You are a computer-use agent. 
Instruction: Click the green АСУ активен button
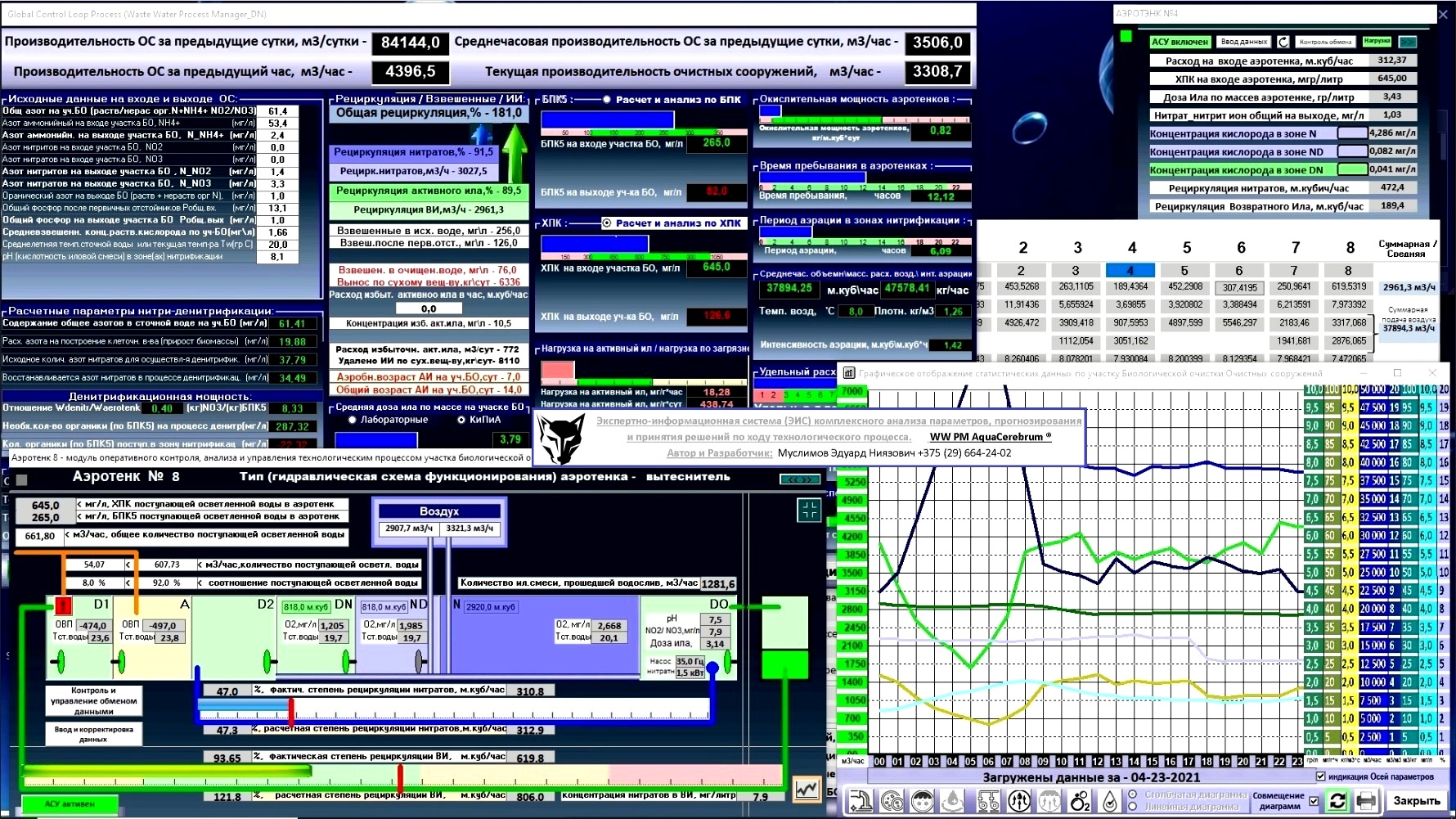click(x=70, y=804)
